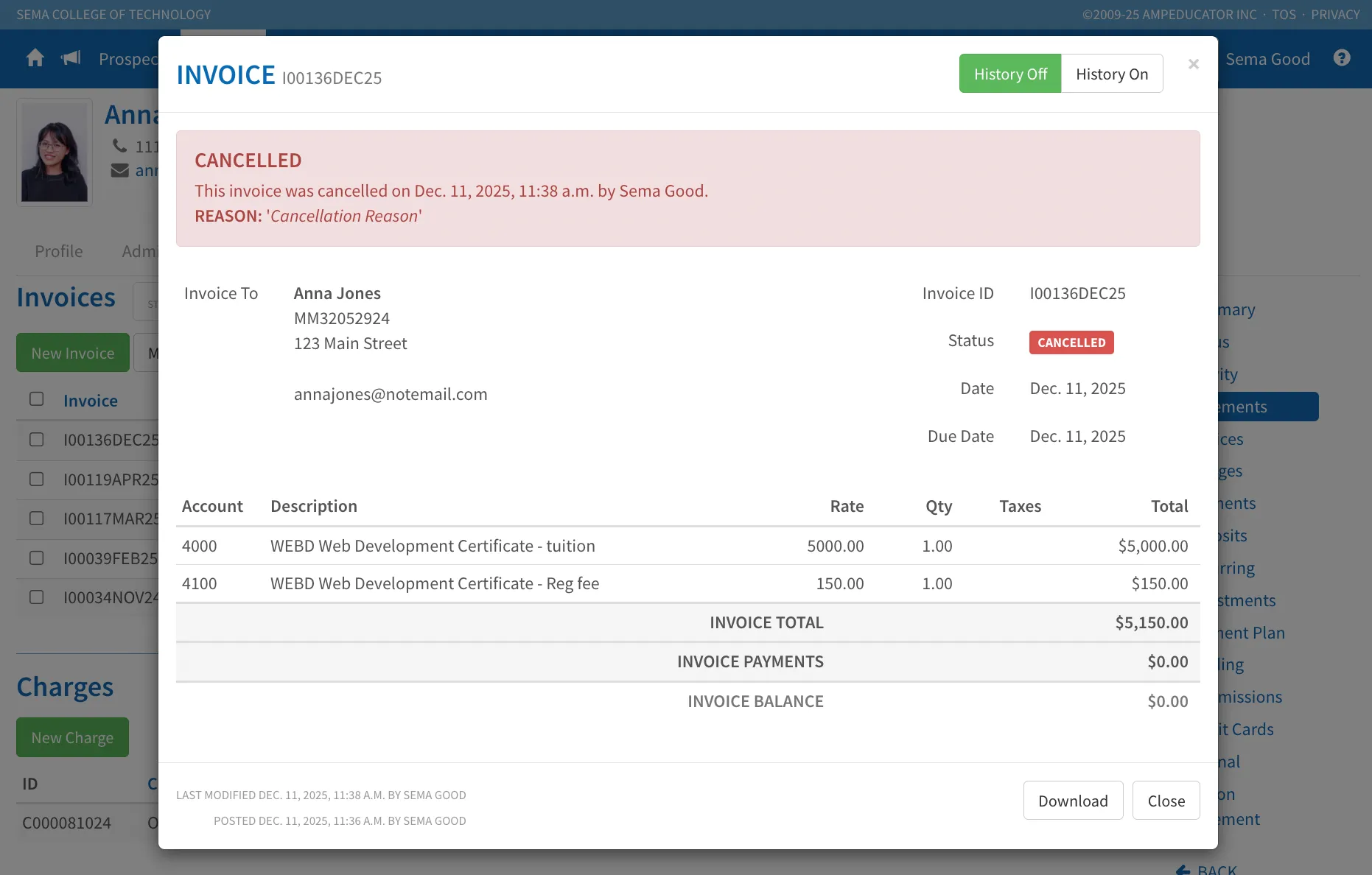Download the invoice
The height and width of the screenshot is (875, 1372).
tap(1073, 801)
